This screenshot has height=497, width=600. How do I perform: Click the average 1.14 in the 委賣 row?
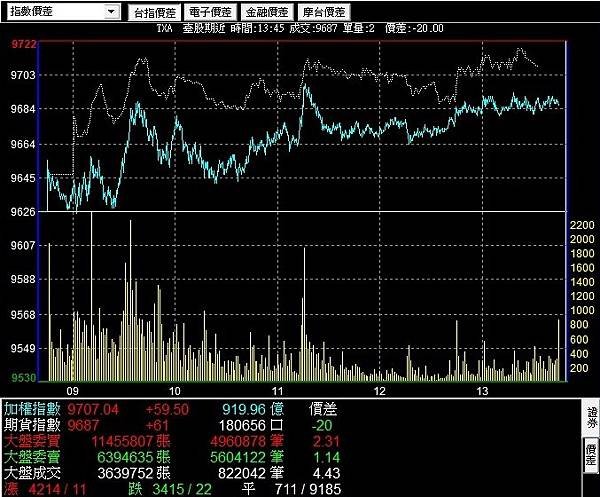[326, 457]
